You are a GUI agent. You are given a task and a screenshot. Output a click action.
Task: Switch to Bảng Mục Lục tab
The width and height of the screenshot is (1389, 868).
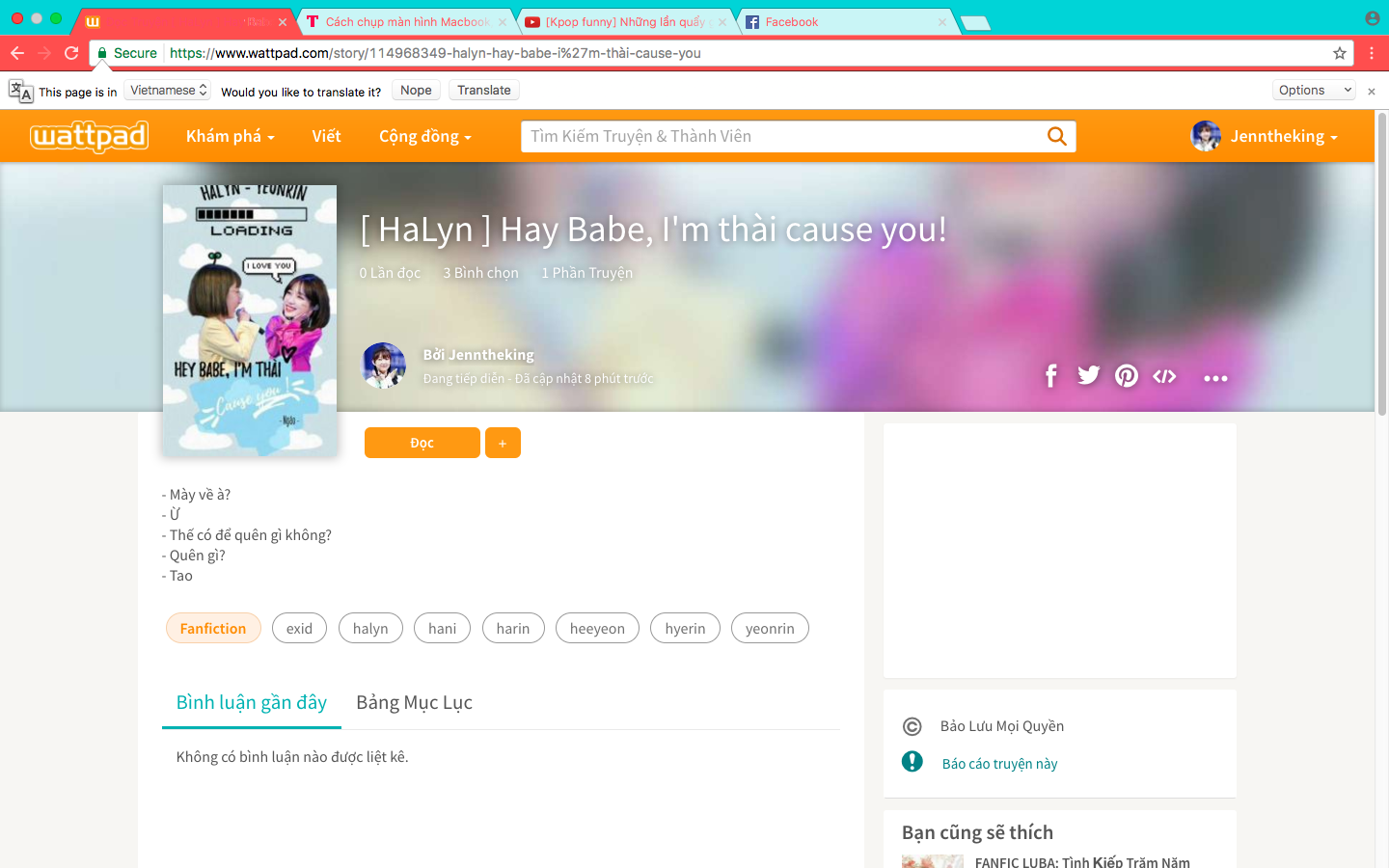(x=414, y=702)
